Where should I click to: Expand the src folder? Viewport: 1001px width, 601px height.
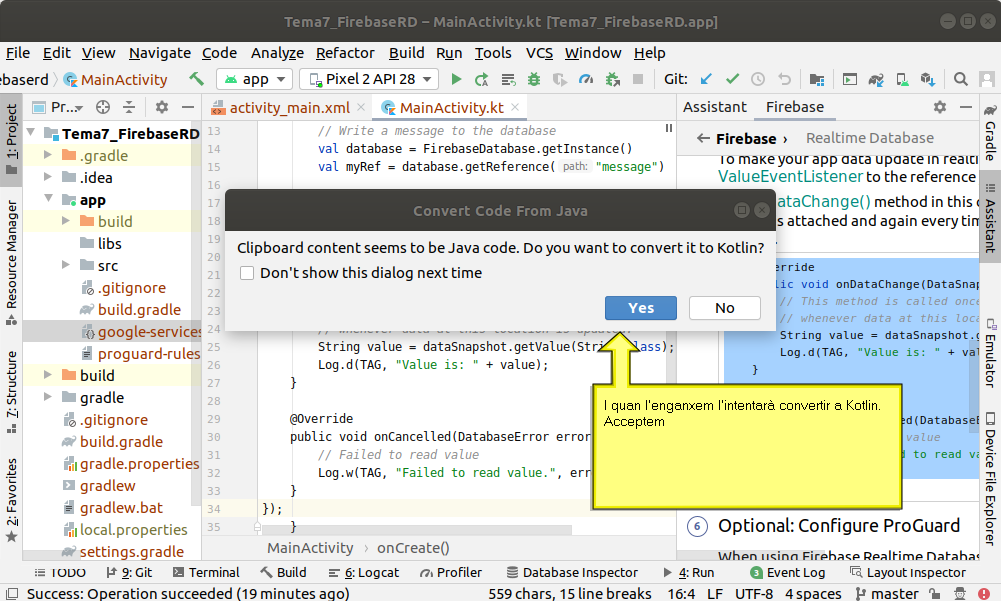point(66,265)
